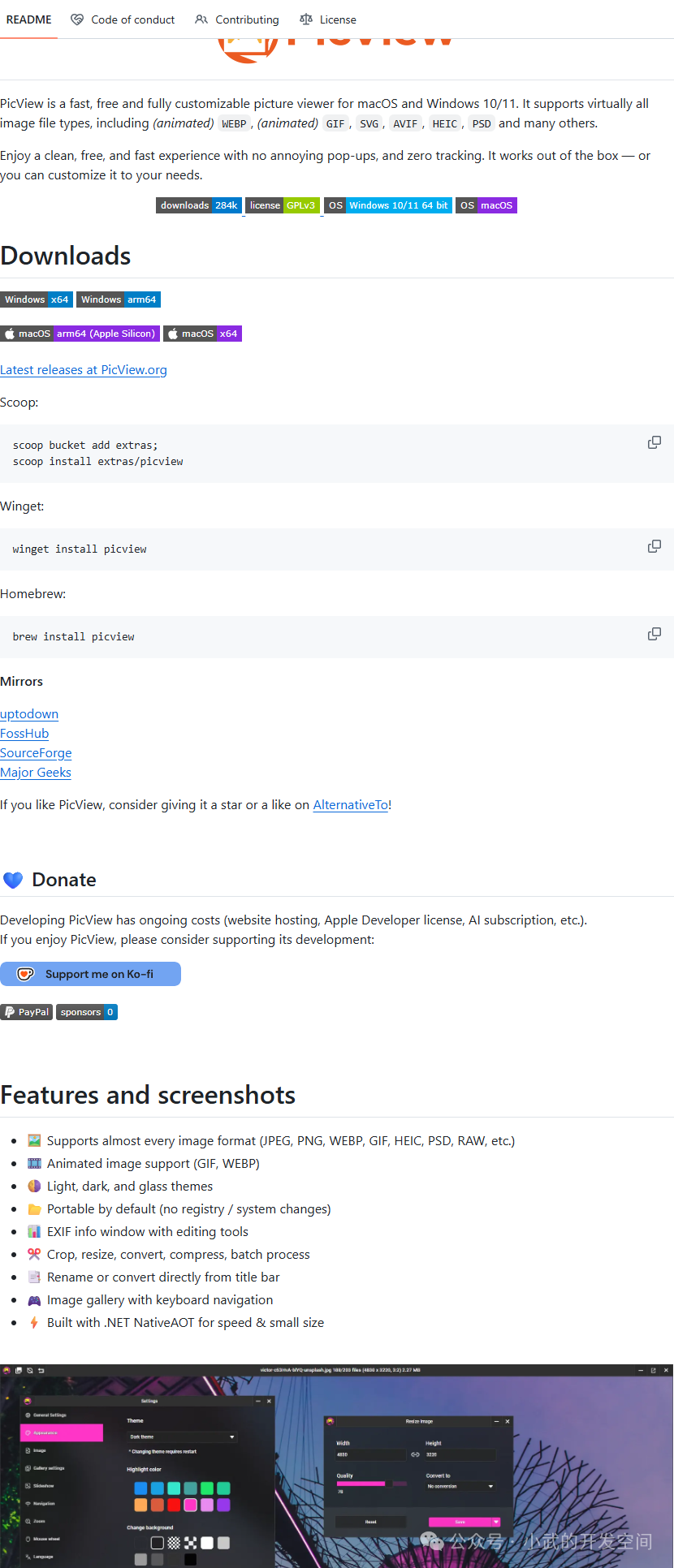Open the PicView settings screenshot image
Screen dimensions: 674x1568
pos(336,1466)
